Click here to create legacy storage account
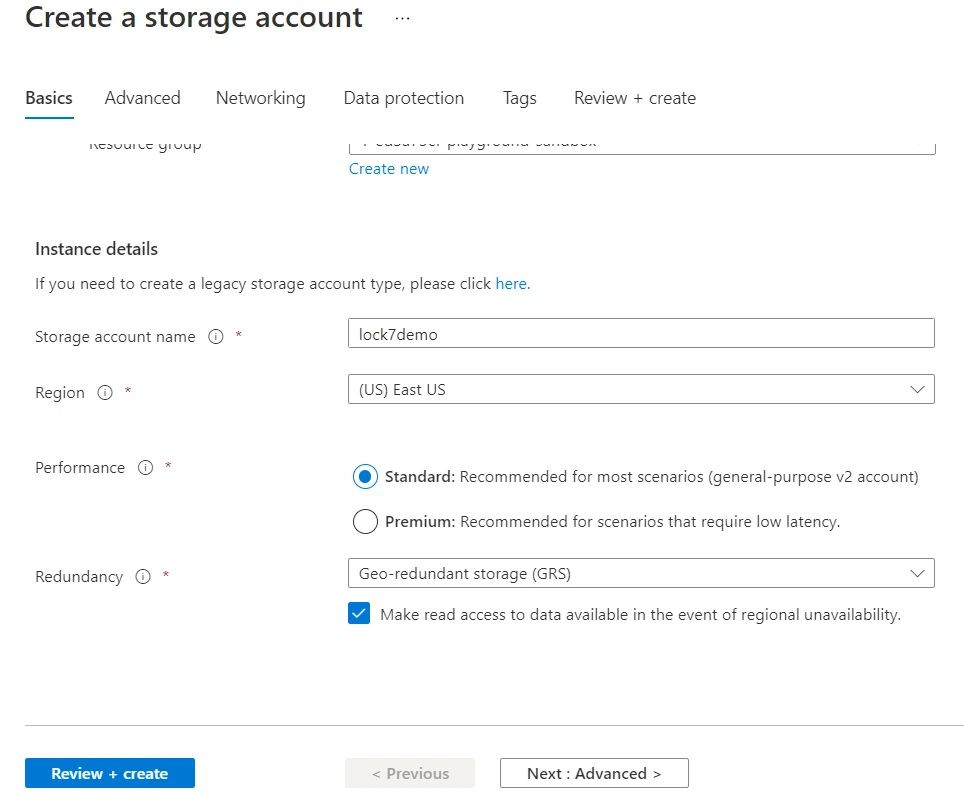 (x=511, y=284)
